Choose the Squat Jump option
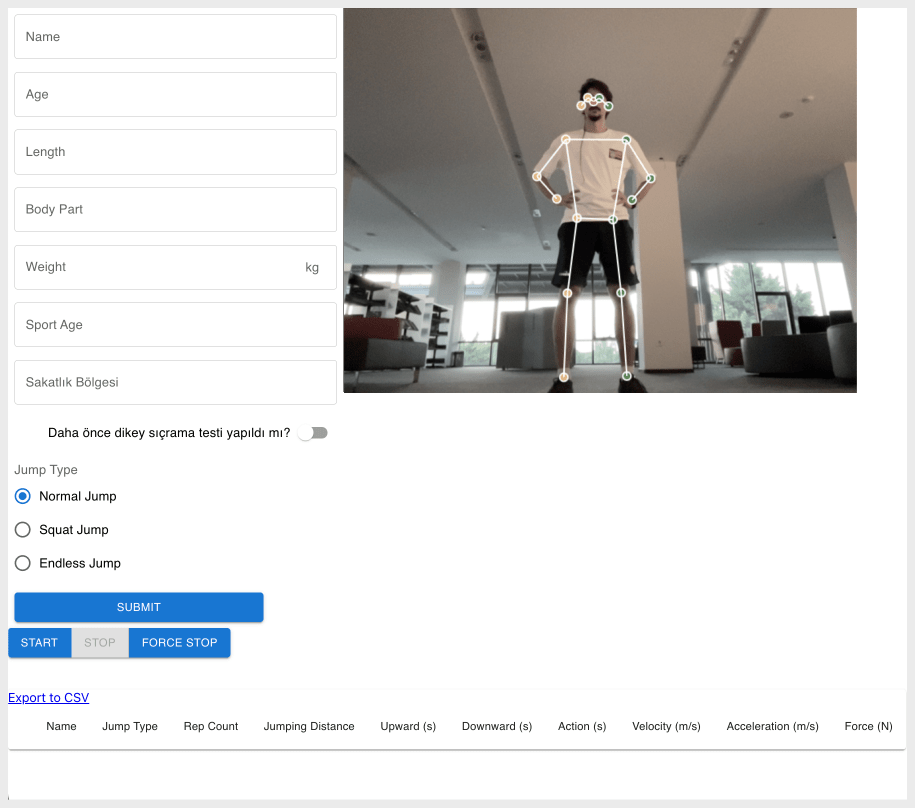The width and height of the screenshot is (915, 808). coord(23,530)
